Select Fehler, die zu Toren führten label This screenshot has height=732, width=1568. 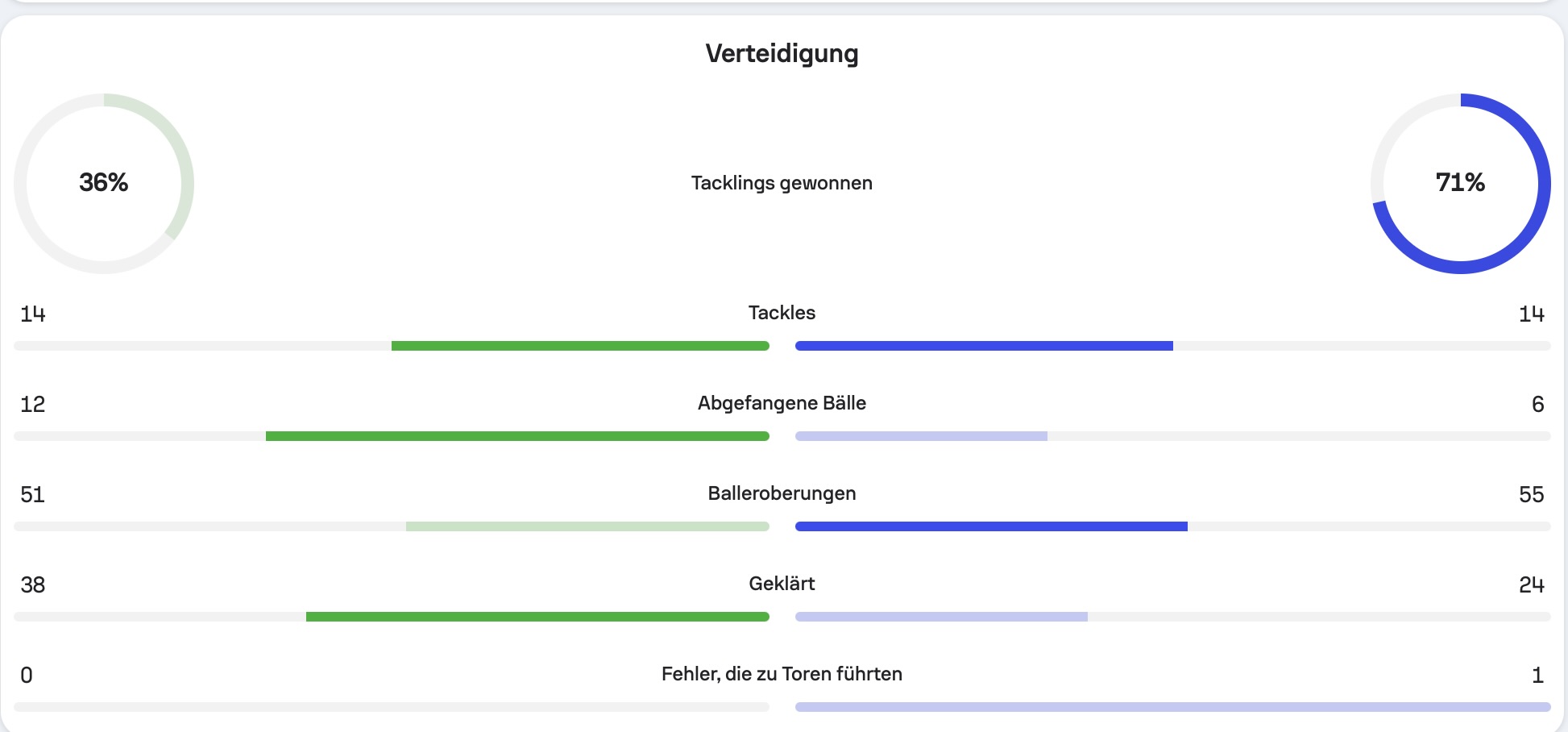(x=782, y=674)
